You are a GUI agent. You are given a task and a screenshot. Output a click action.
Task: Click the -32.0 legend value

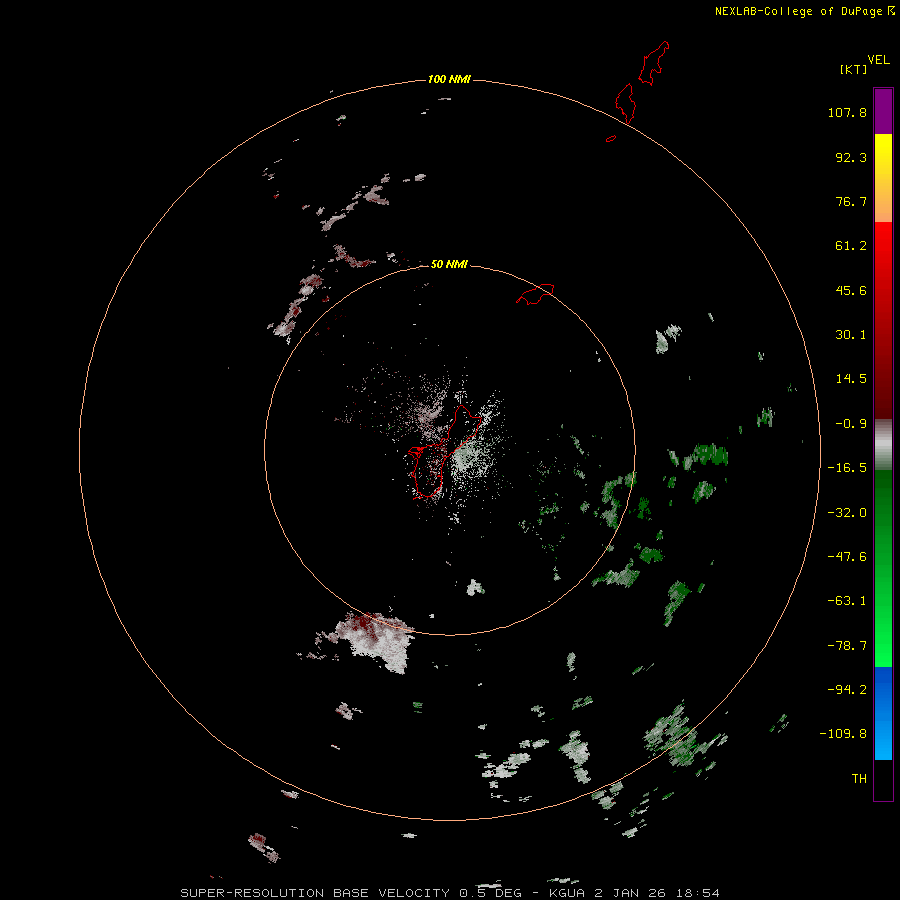(847, 513)
